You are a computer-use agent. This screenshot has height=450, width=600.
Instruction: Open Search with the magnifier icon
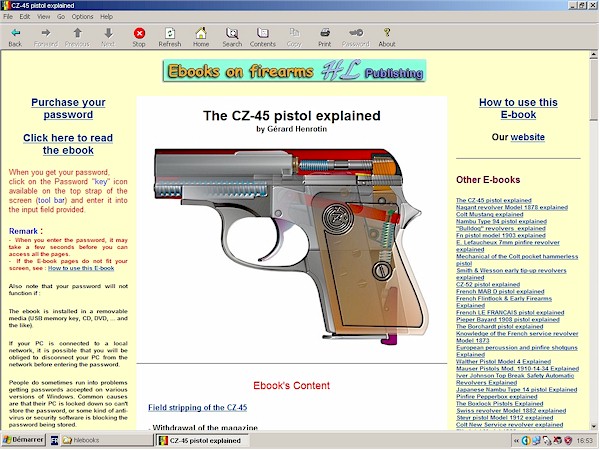[x=232, y=37]
